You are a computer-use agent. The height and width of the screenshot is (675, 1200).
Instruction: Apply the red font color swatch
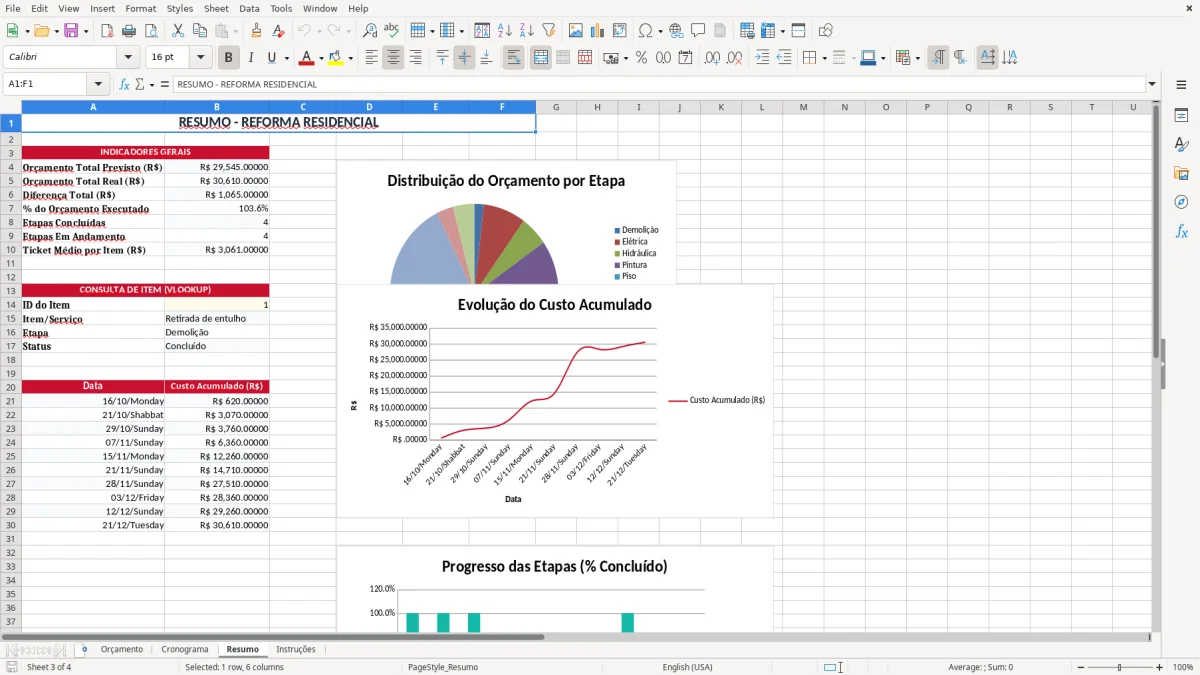306,58
